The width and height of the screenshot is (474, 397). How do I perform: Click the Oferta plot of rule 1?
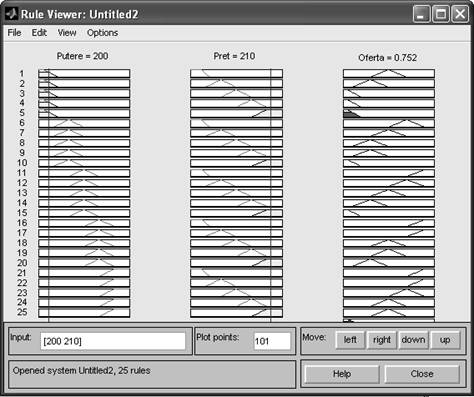389,73
